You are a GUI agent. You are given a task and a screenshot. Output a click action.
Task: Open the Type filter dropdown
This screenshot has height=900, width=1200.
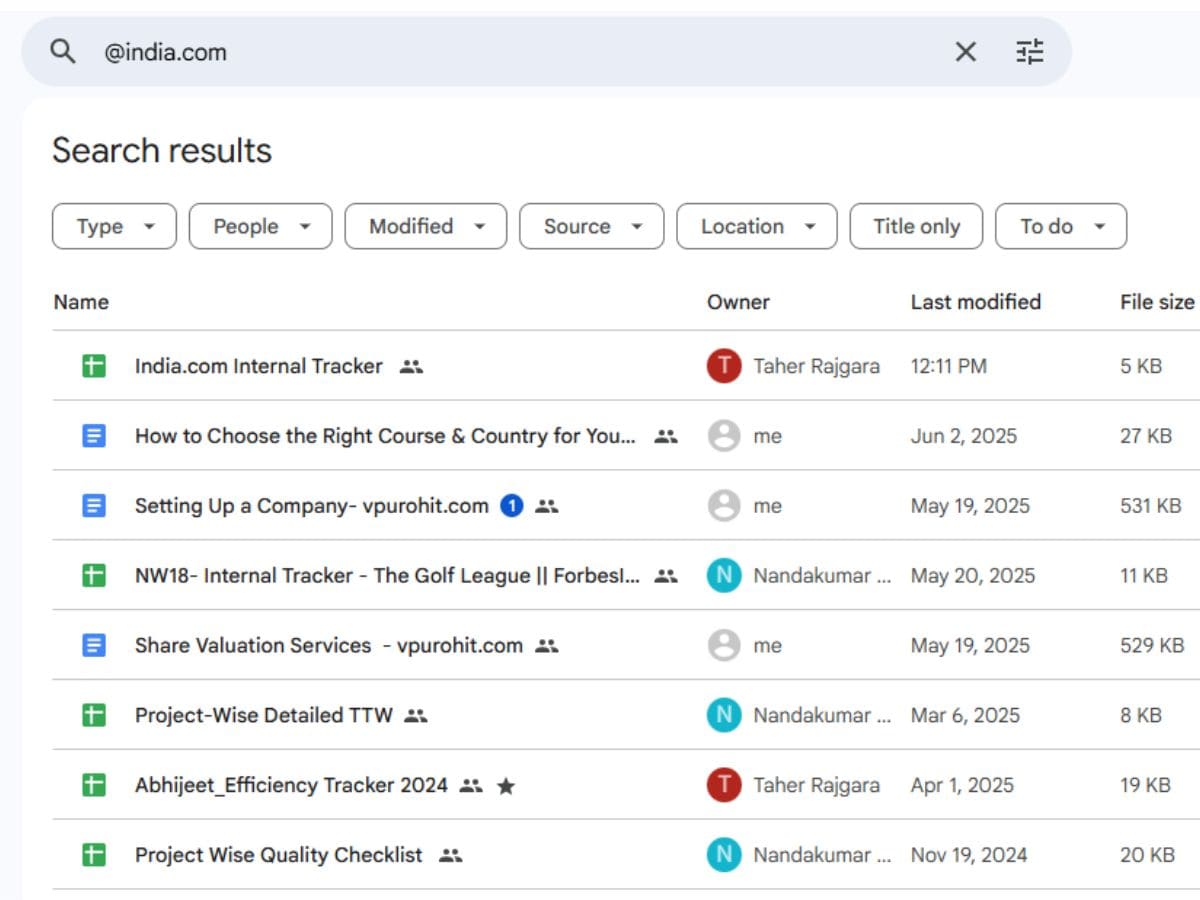114,227
